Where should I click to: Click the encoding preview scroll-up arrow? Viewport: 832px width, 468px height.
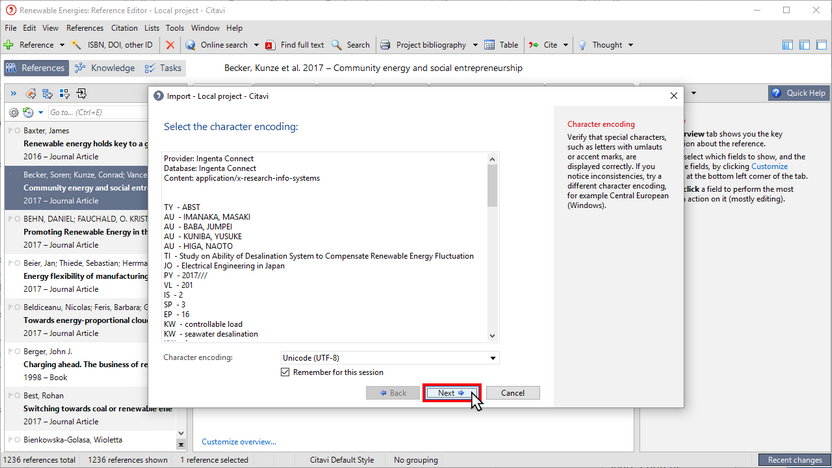point(492,159)
